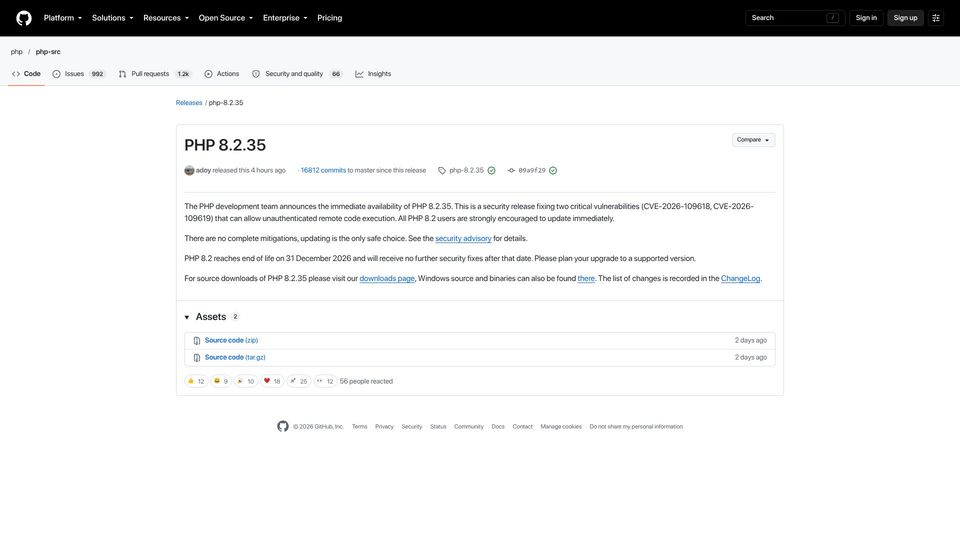Open the Community footer link
960x540 pixels.
tap(468, 427)
